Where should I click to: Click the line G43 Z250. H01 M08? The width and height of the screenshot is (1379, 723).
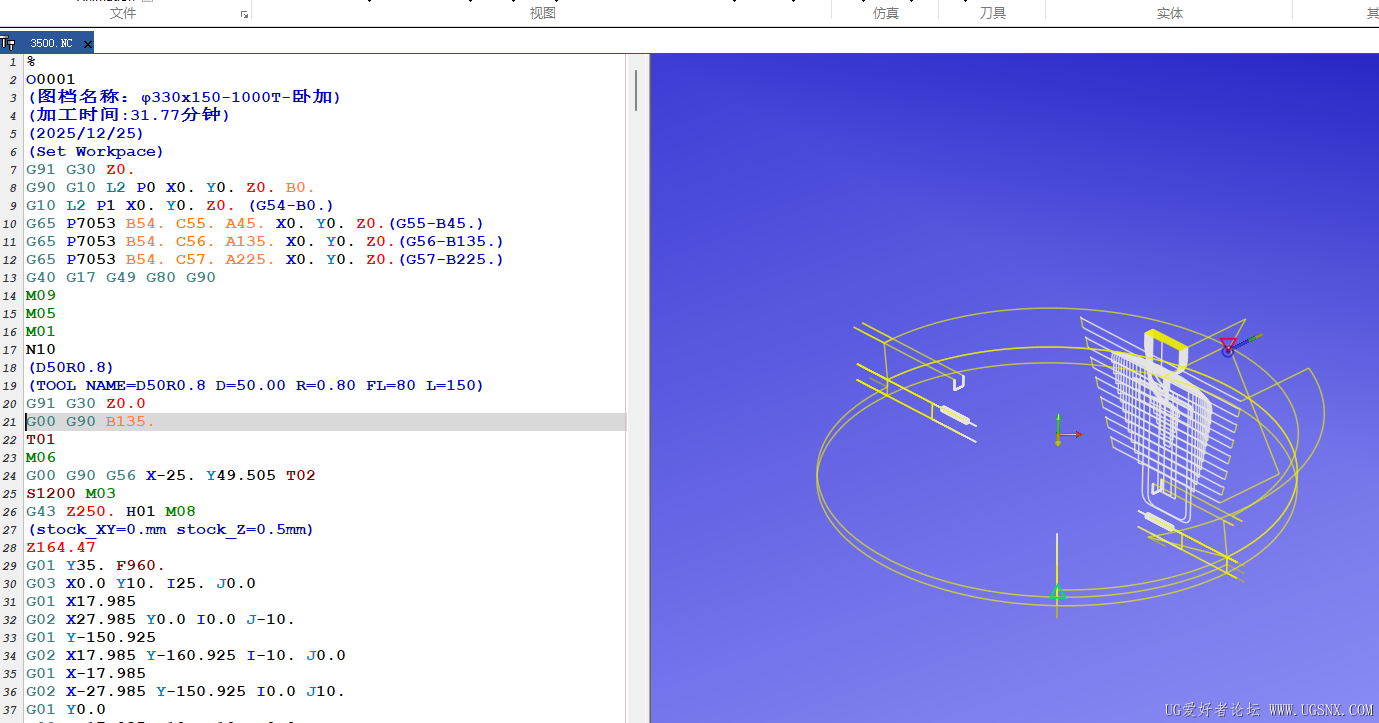pos(111,512)
